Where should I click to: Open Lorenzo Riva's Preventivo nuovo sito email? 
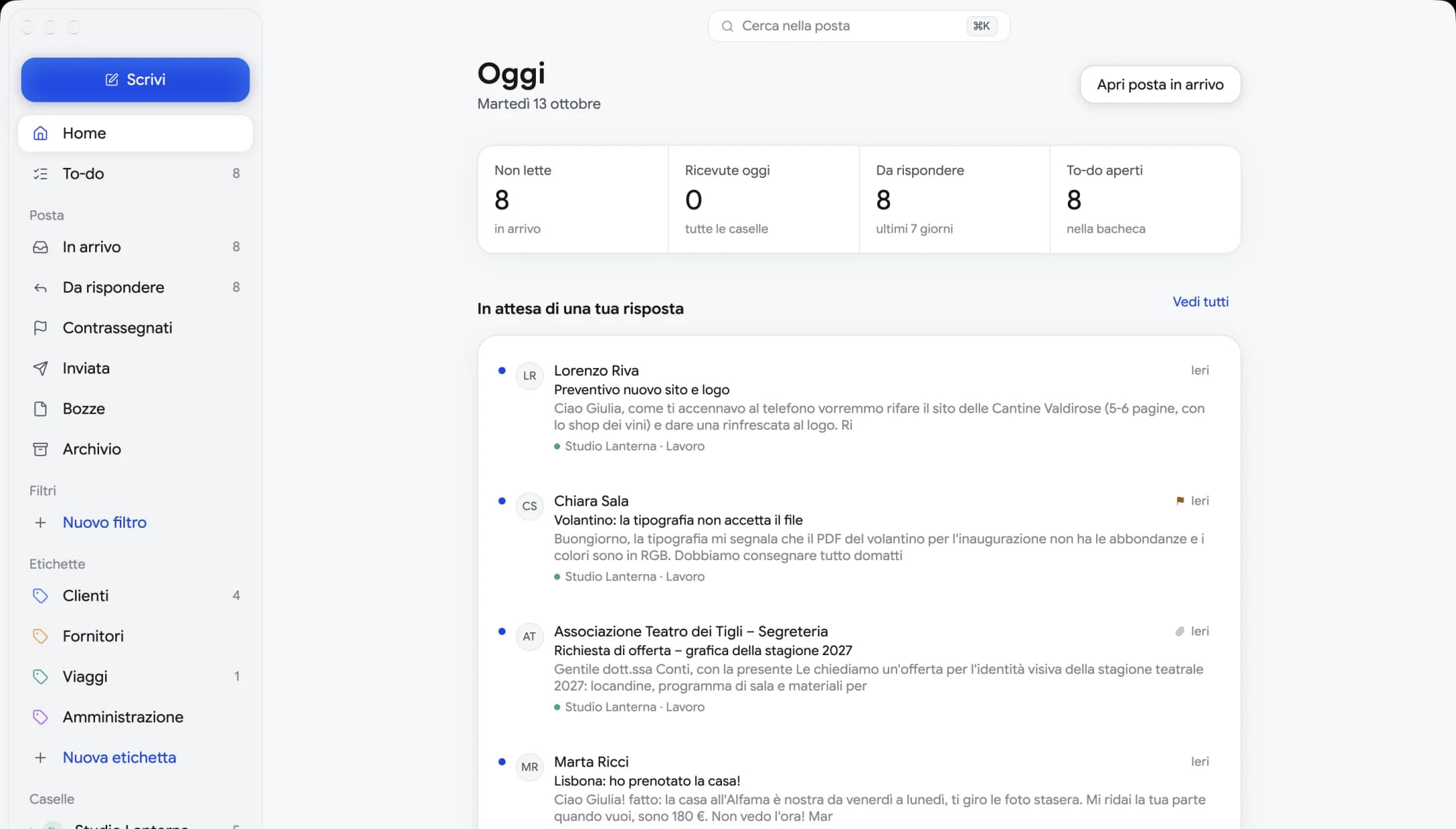(859, 408)
